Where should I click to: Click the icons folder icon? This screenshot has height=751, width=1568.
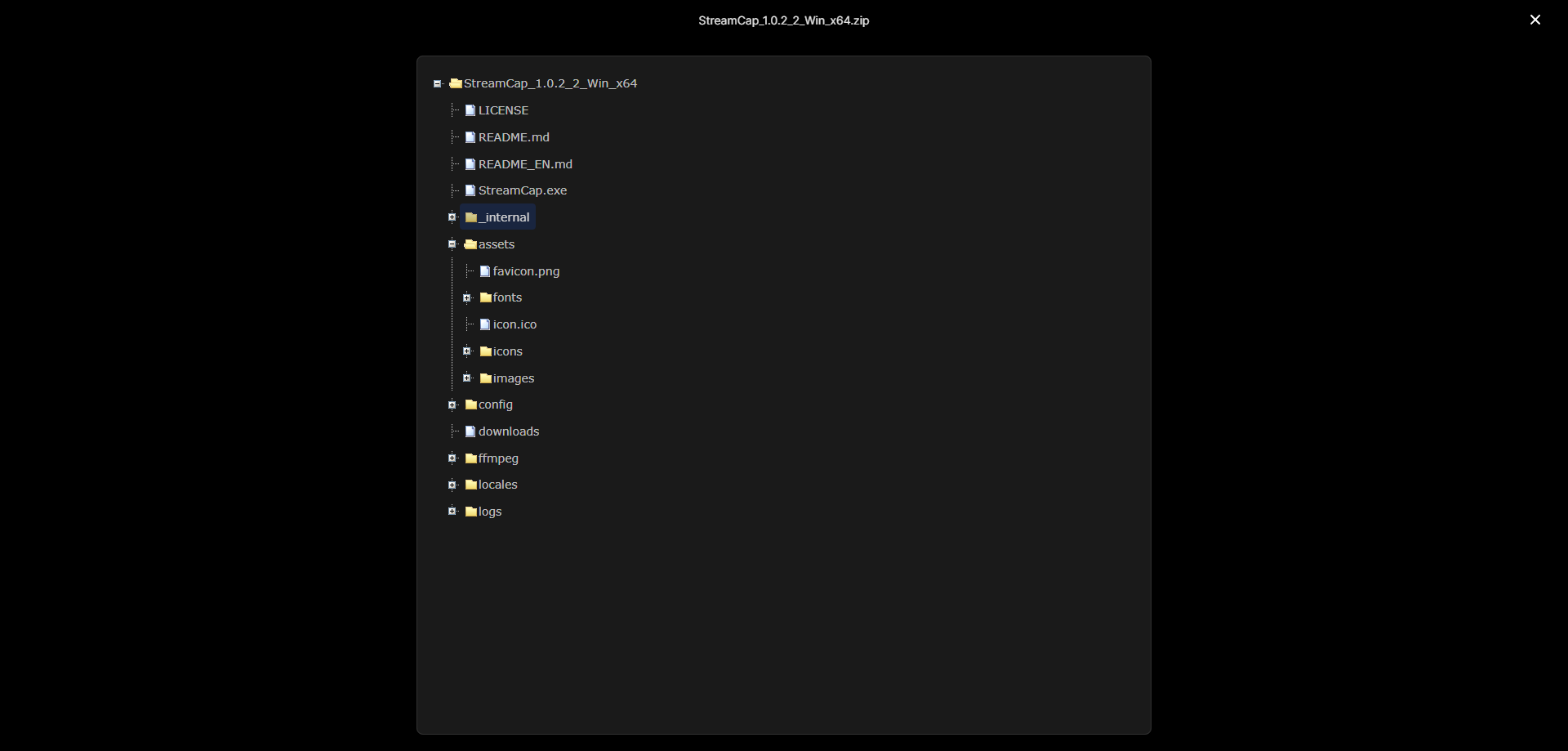click(486, 351)
